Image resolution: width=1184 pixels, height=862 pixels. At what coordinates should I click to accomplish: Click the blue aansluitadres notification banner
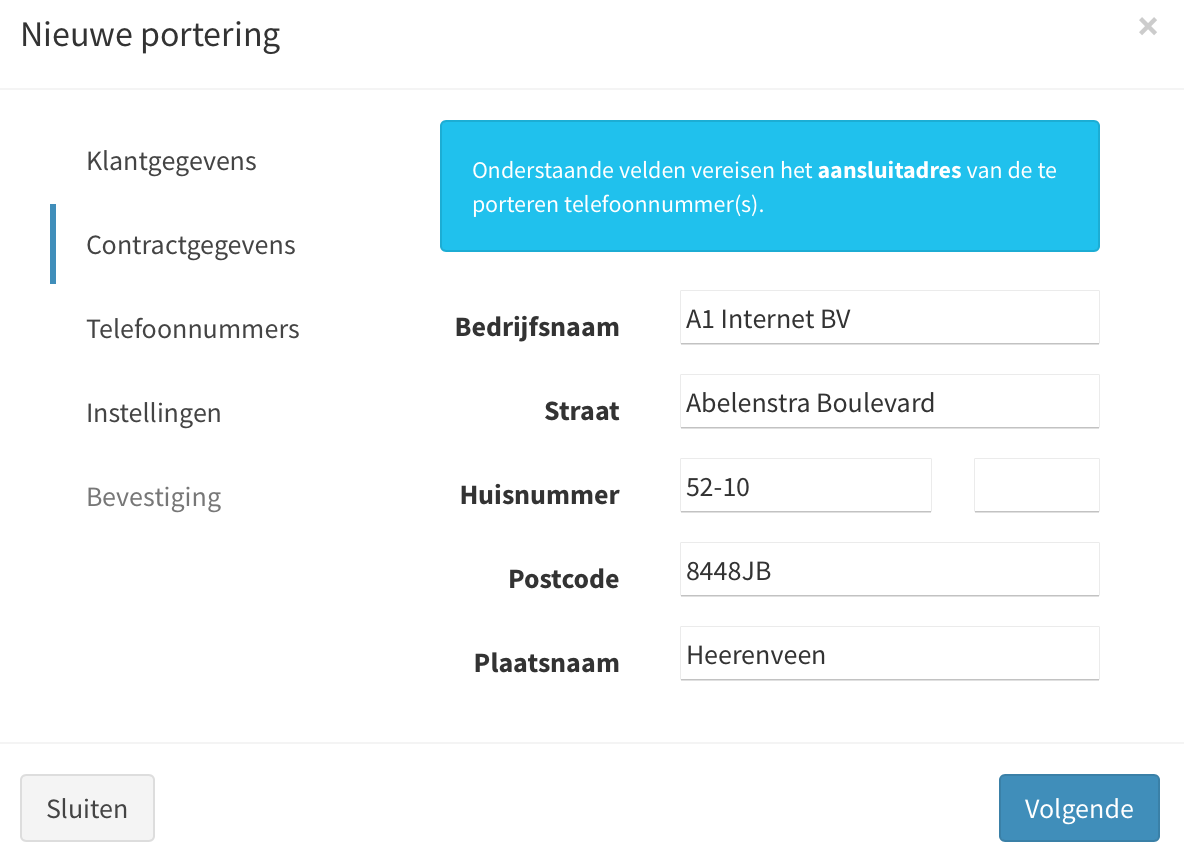point(770,186)
